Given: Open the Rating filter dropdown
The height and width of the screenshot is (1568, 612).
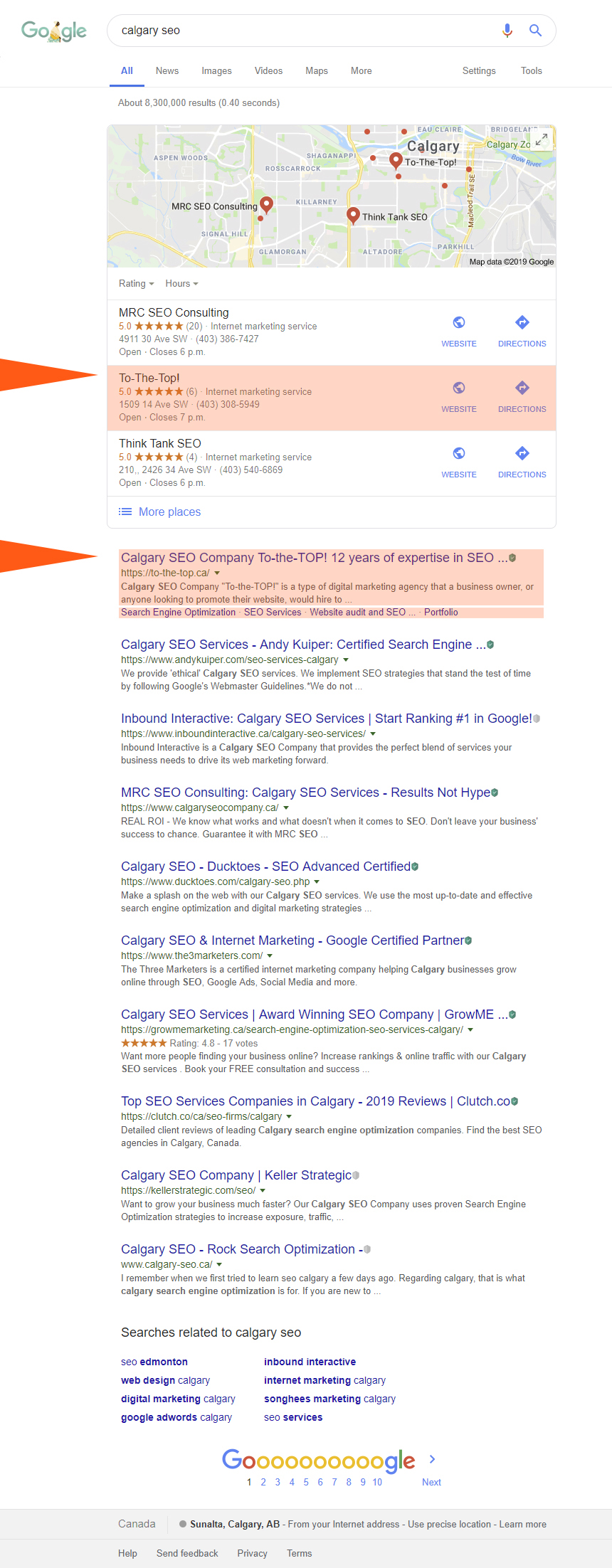Looking at the screenshot, I should click(136, 283).
